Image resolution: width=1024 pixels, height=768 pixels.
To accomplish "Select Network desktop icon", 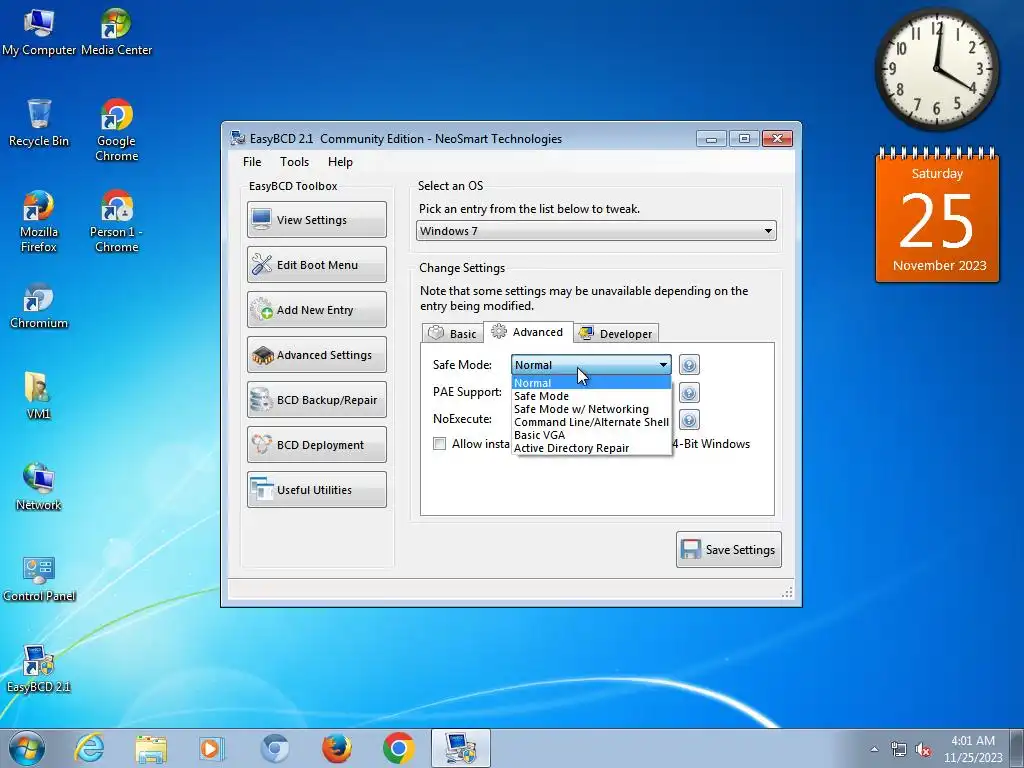I will point(39,487).
